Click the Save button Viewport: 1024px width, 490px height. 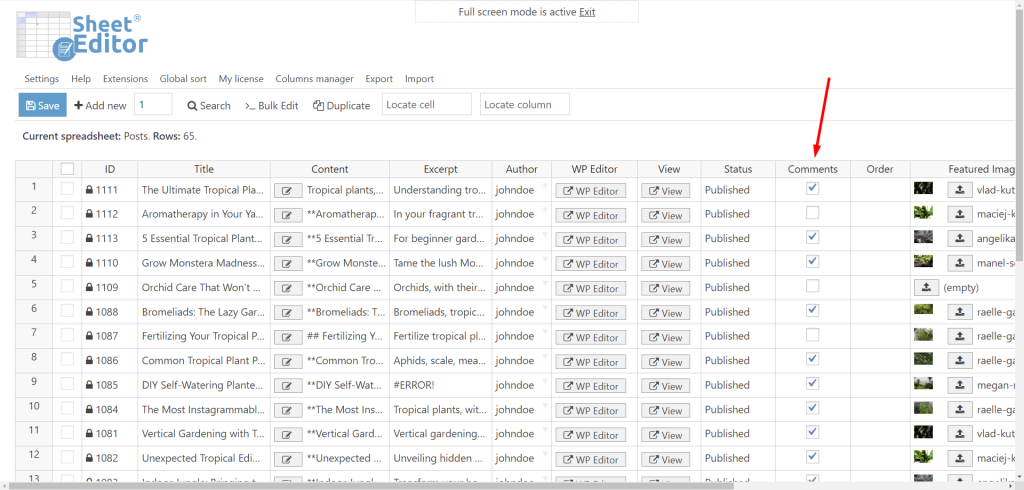(x=42, y=105)
